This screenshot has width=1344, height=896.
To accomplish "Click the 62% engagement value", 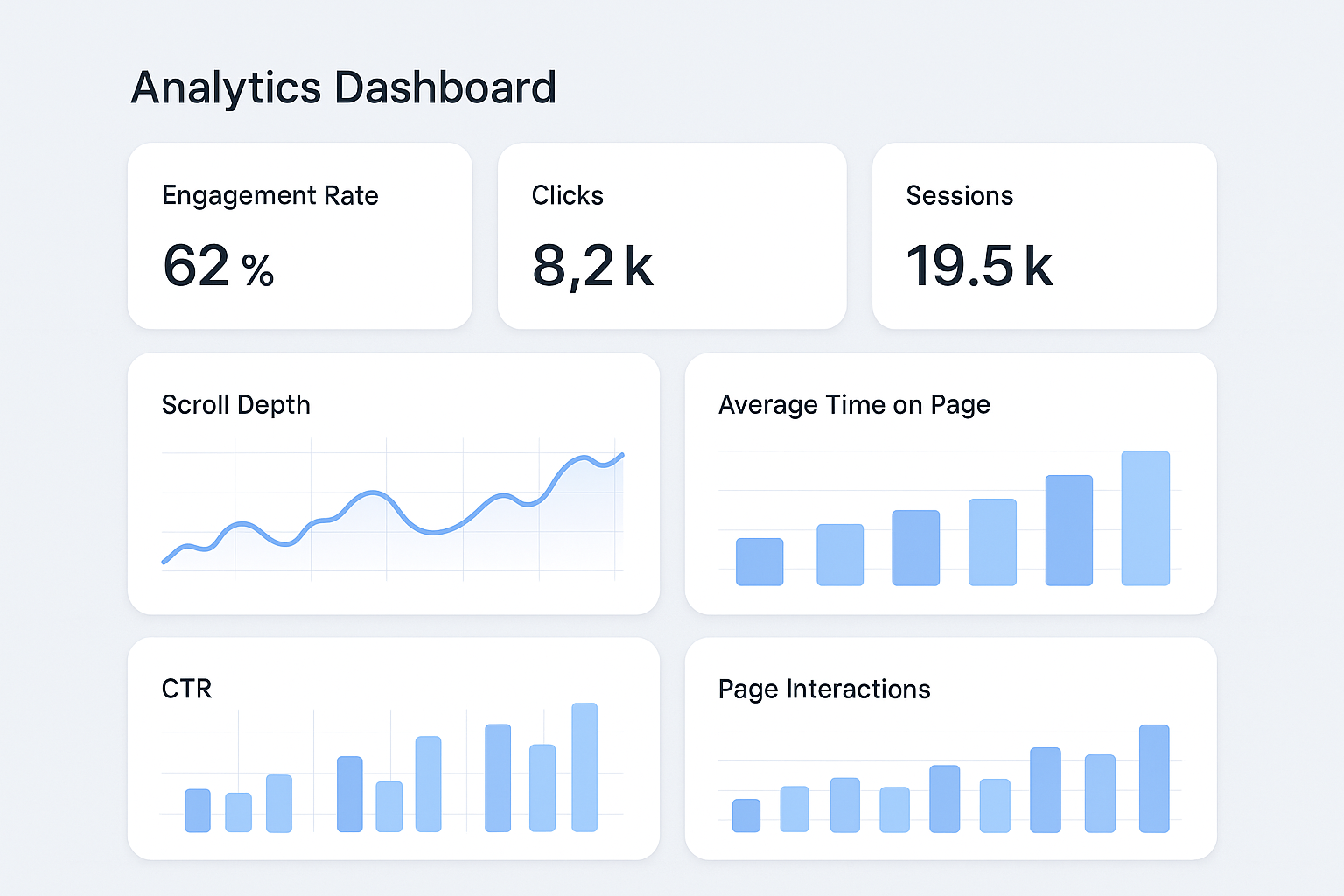I will [218, 267].
